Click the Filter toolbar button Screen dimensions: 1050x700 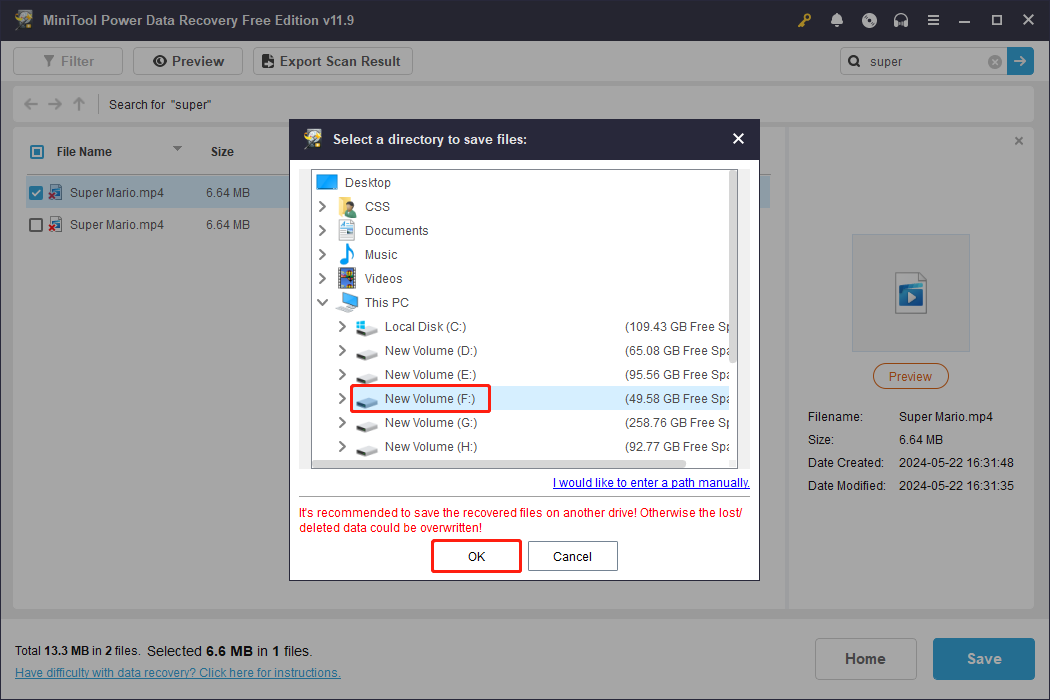68,61
